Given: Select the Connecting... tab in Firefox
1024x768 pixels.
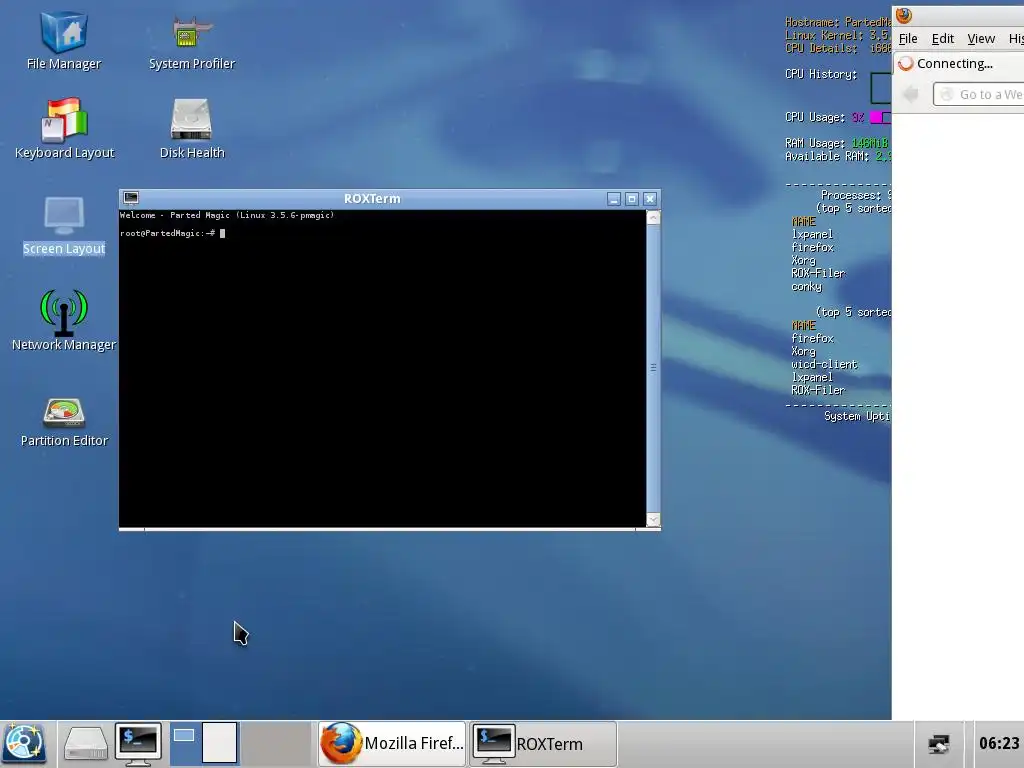Looking at the screenshot, I should coord(958,63).
